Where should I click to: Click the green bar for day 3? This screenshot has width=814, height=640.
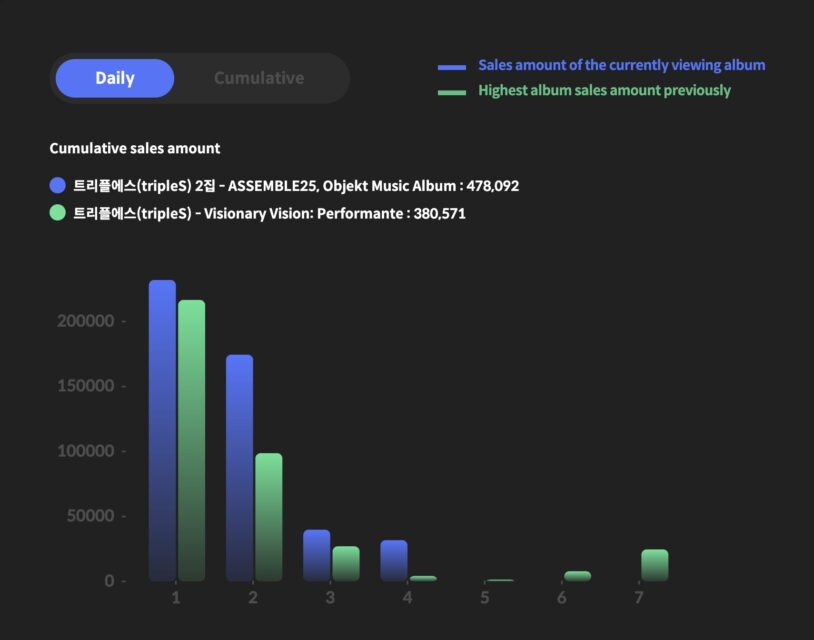click(346, 563)
